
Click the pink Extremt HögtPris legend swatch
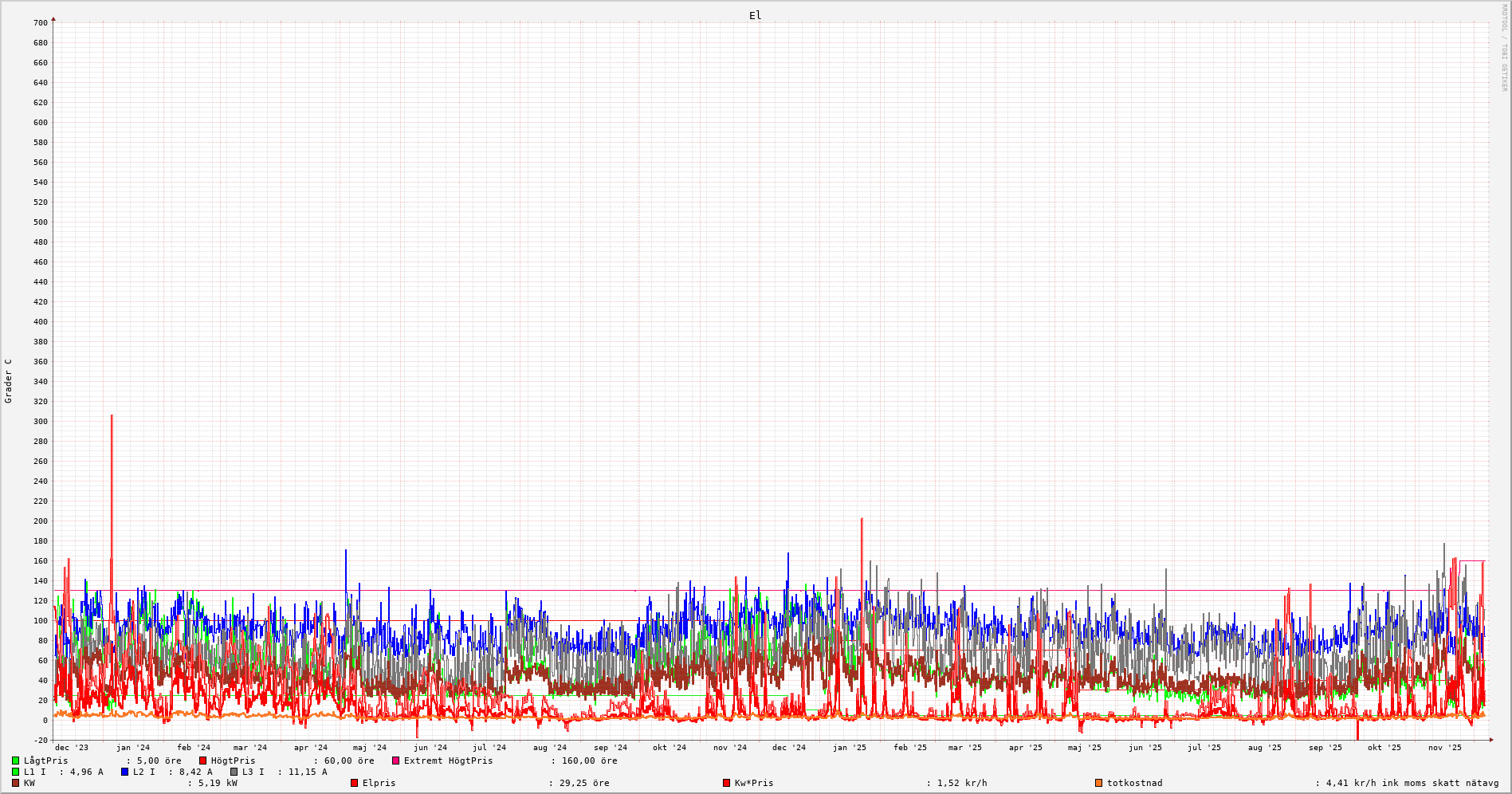coord(395,761)
